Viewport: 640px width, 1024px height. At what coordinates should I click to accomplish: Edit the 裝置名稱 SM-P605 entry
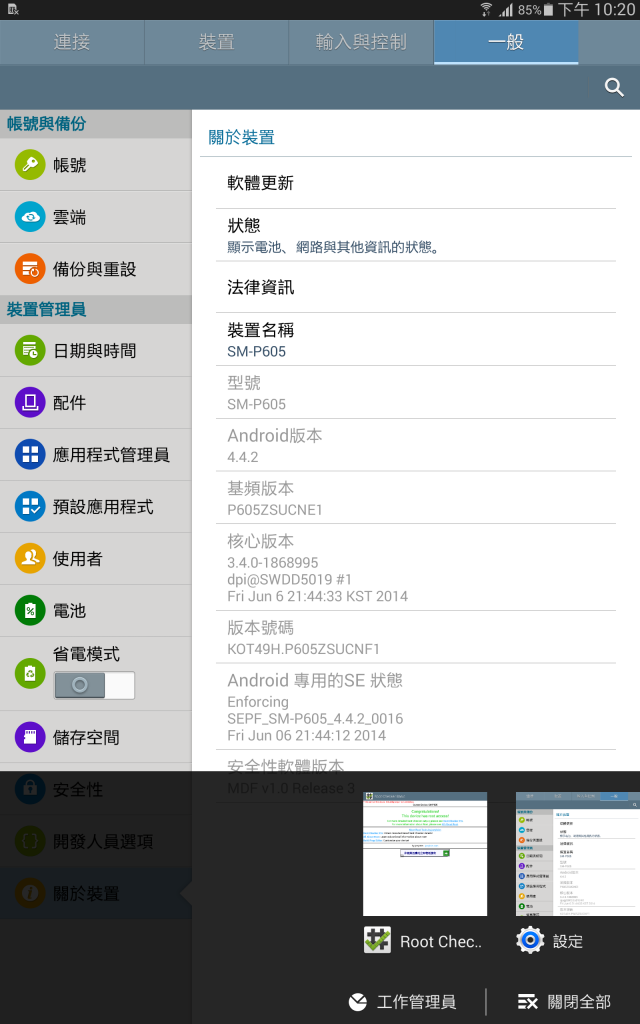tap(416, 340)
